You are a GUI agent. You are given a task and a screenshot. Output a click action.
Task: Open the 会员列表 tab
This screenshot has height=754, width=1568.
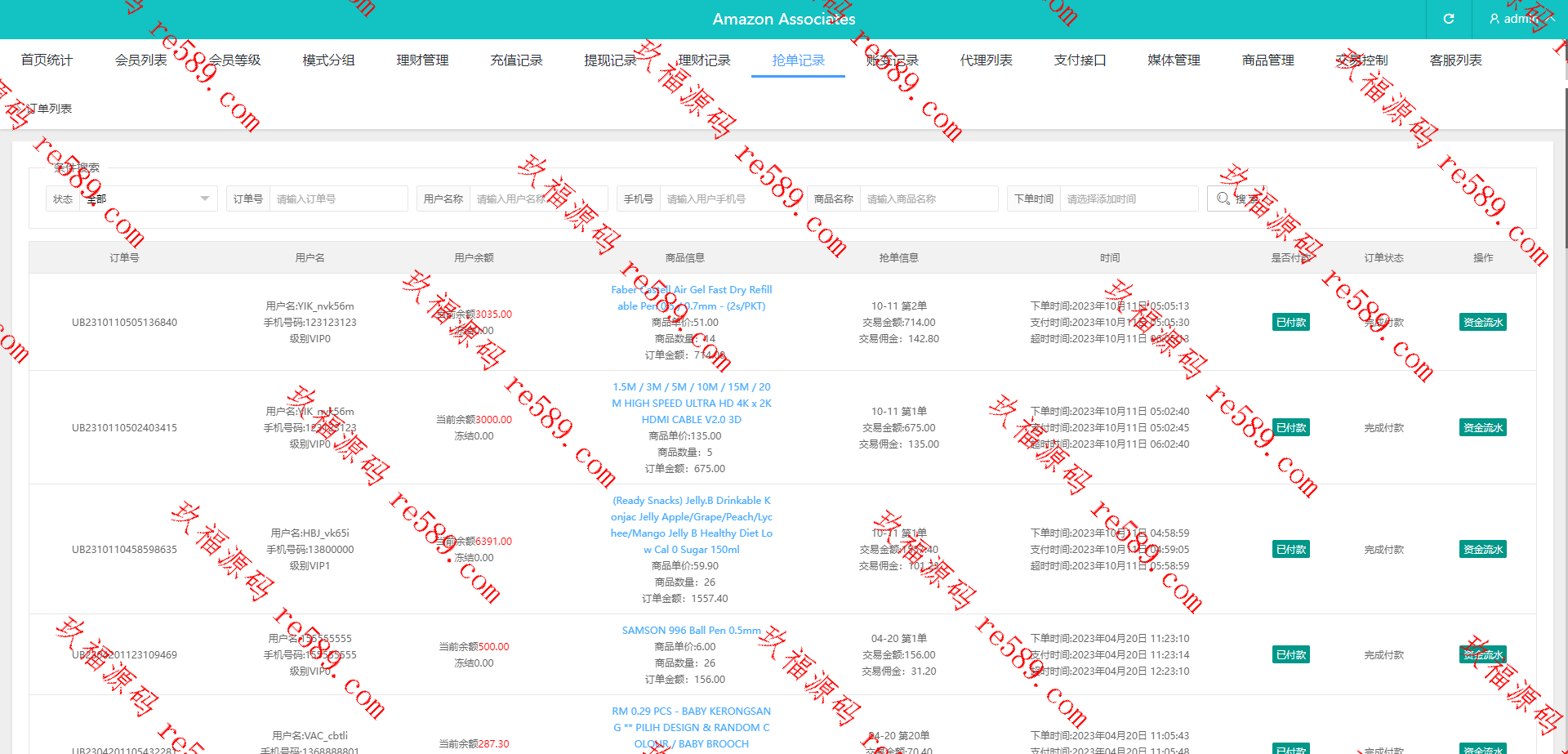click(x=140, y=60)
